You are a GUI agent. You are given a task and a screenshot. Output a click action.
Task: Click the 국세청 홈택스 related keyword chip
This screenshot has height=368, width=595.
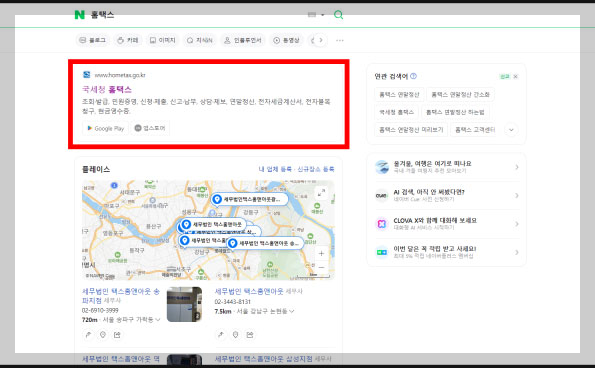click(x=396, y=112)
